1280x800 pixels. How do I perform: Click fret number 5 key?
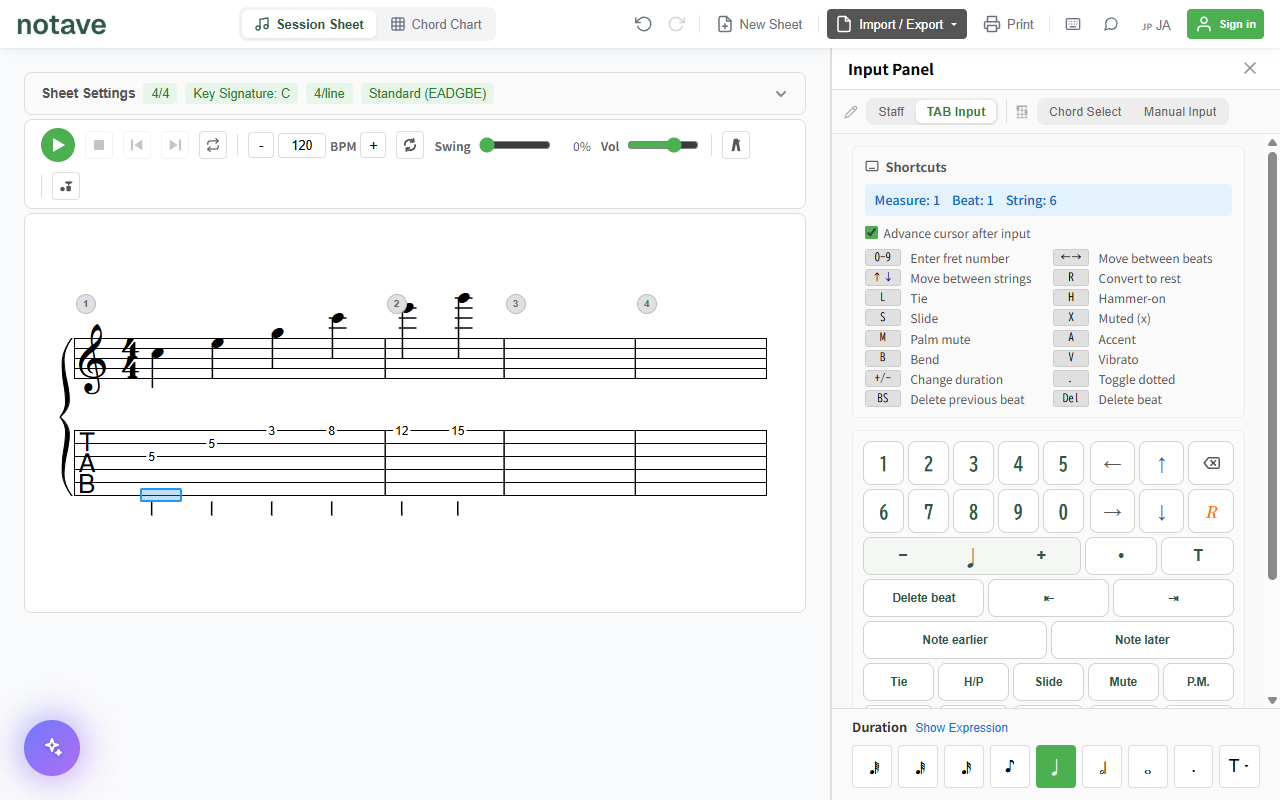pos(1063,463)
